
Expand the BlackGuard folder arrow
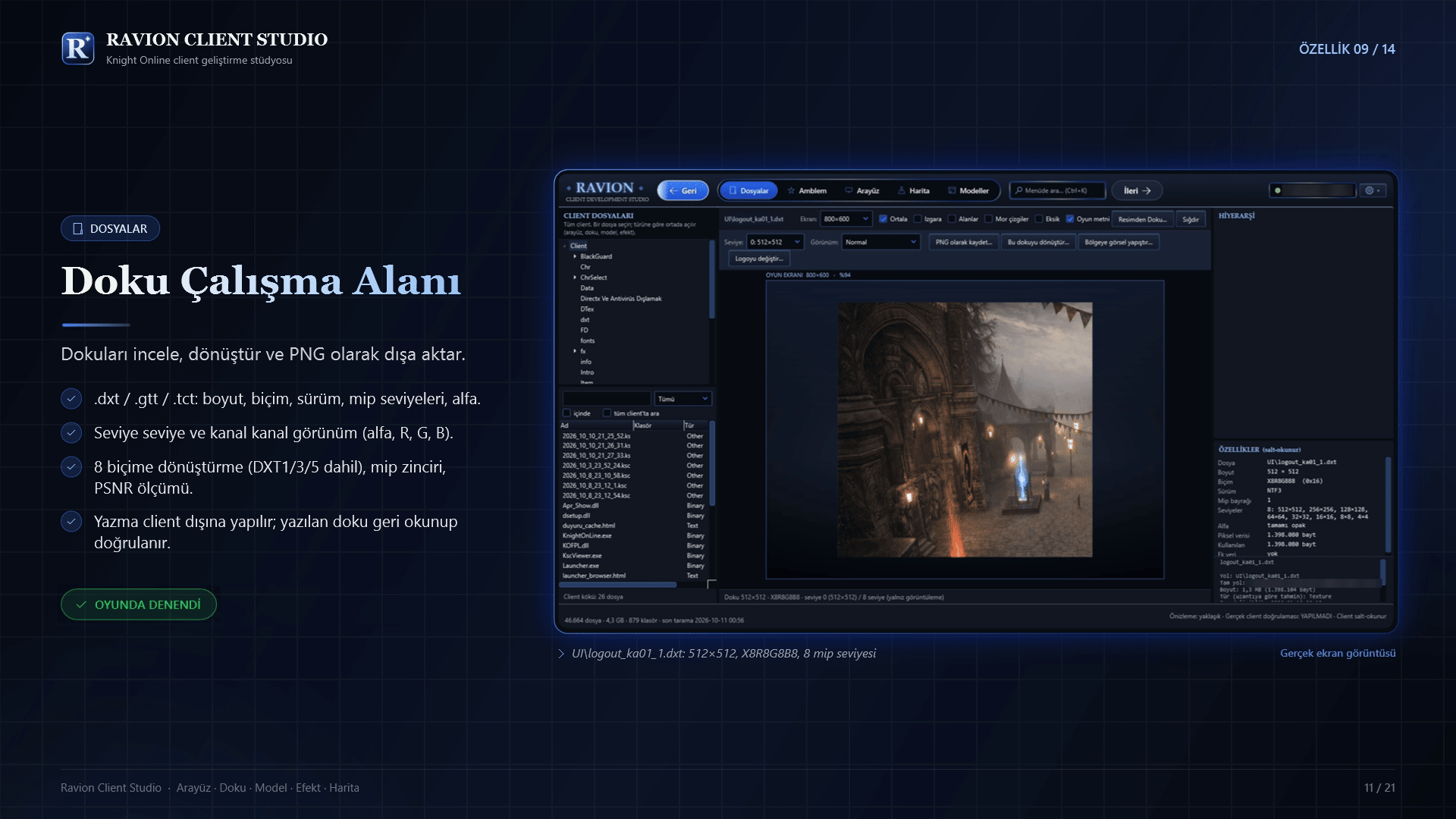(x=575, y=256)
